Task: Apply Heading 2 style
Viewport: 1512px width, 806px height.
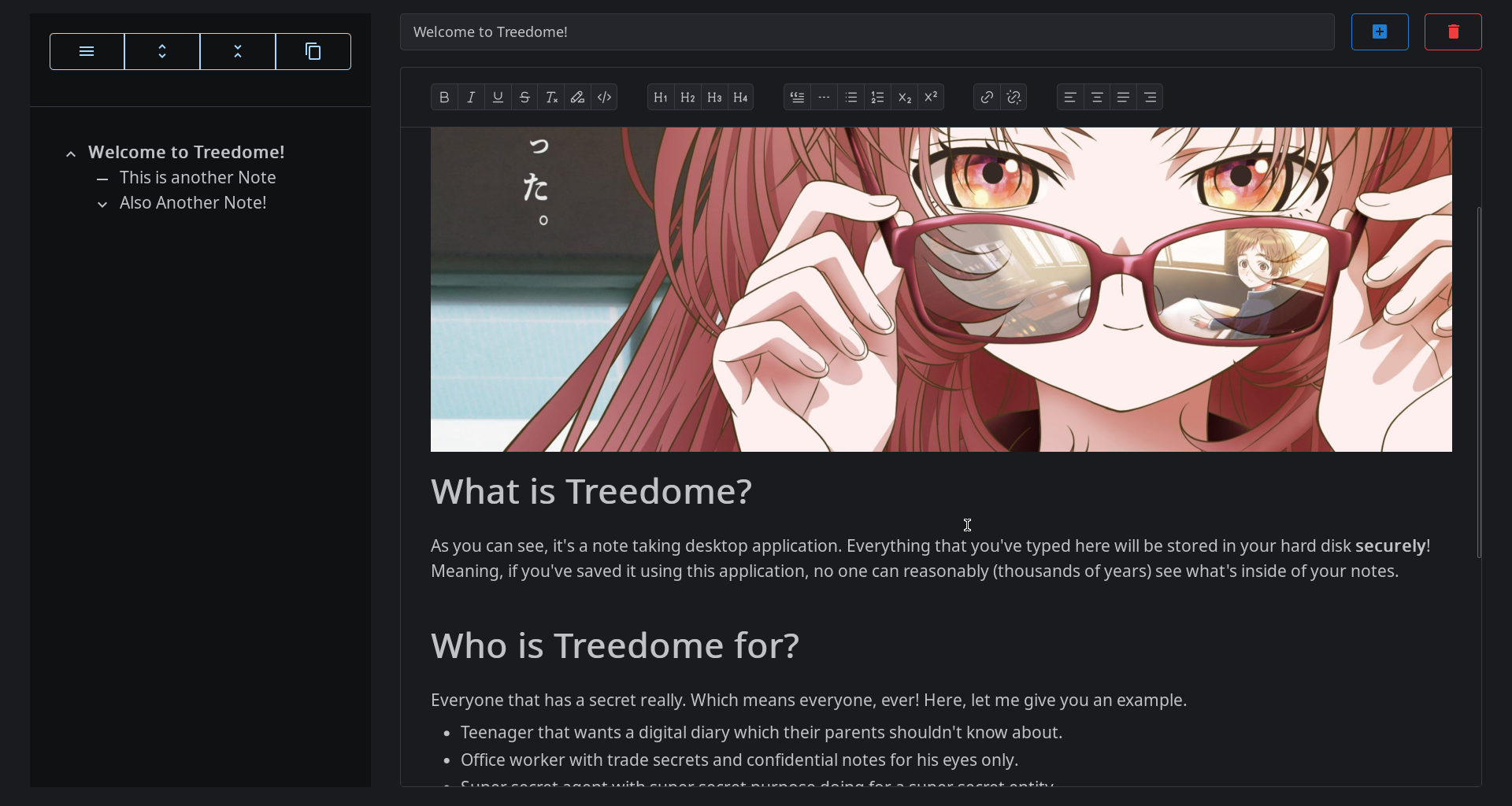Action: pos(687,98)
